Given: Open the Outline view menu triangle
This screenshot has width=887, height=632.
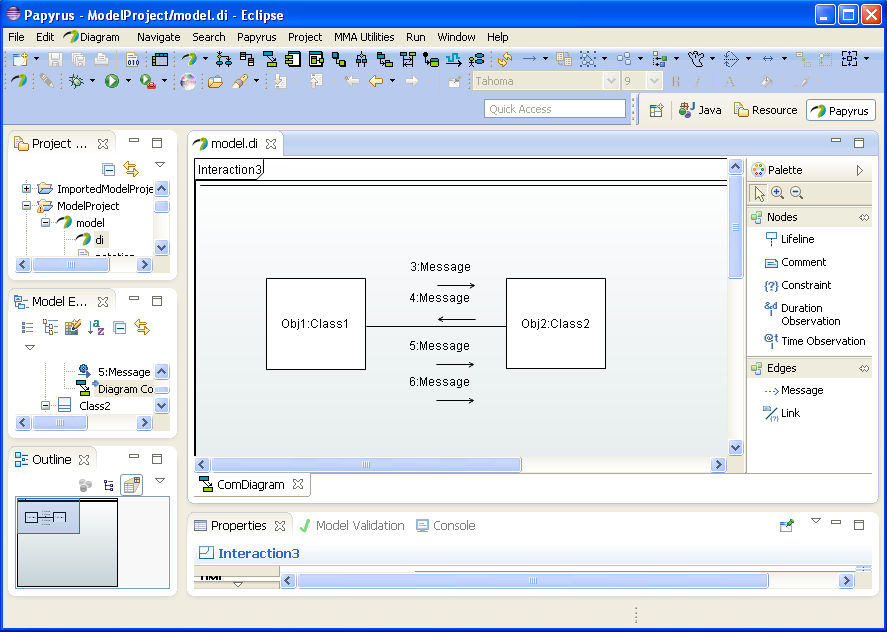Looking at the screenshot, I should pyautogui.click(x=160, y=480).
